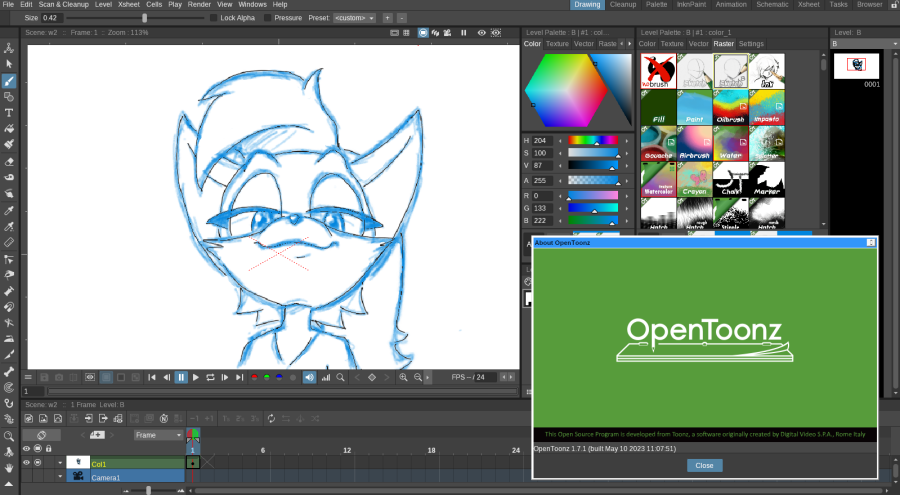Viewport: 900px width, 495px height.
Task: Hide Col1 preview visibility eye
Action: 26,462
